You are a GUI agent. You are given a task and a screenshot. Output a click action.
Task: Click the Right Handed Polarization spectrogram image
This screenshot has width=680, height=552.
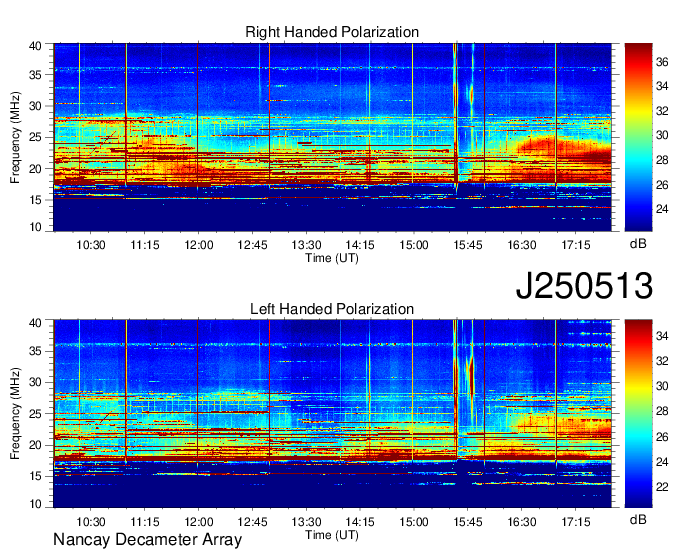tap(333, 137)
